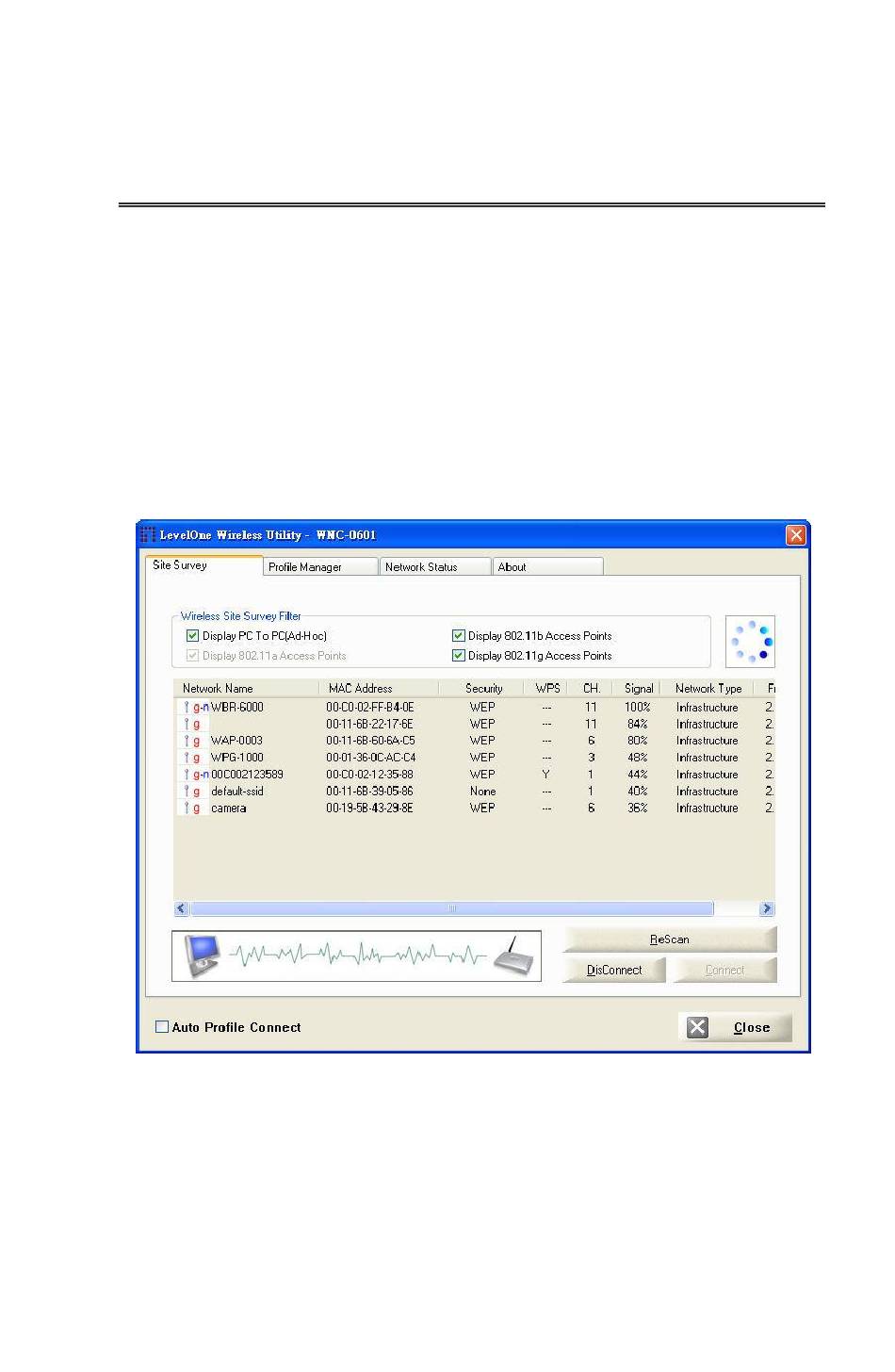Open the About tab
The image size is (895, 1372).
pos(547,567)
